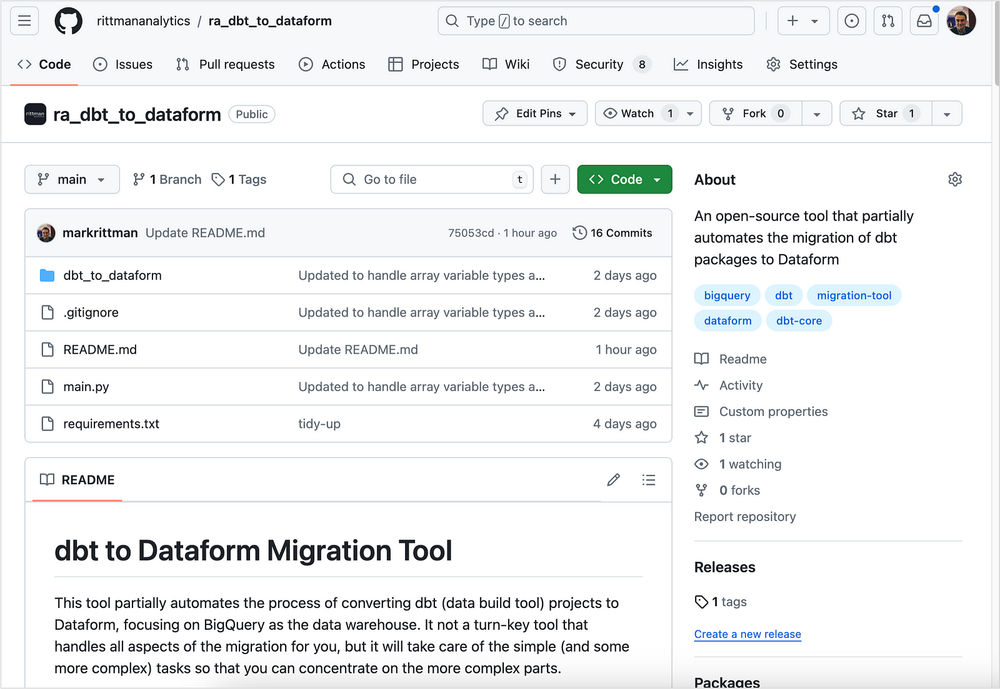
Task: Select the dataform topic tag
Action: [x=728, y=321]
